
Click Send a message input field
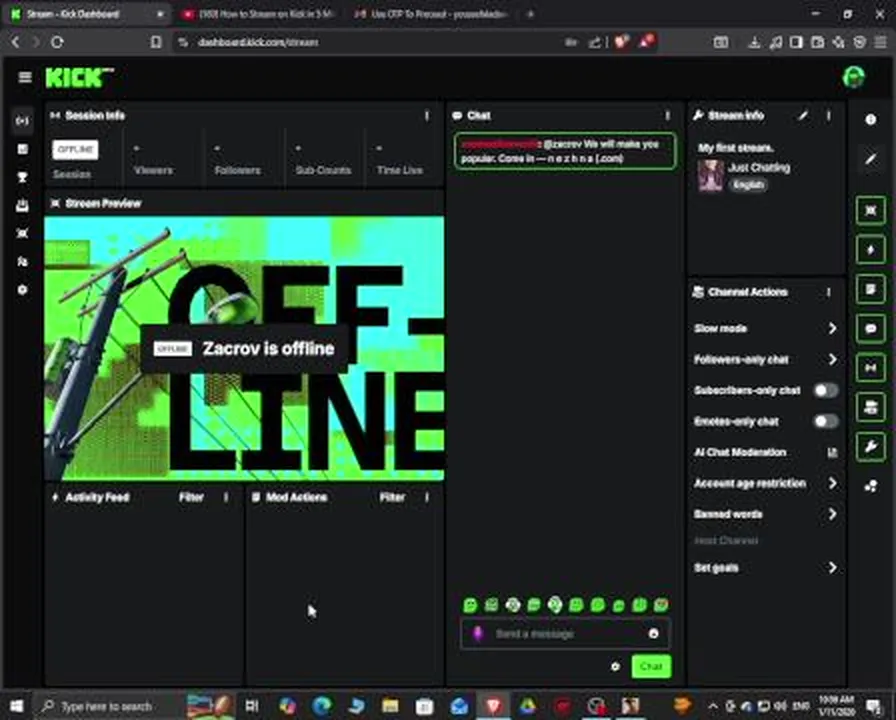click(x=565, y=633)
